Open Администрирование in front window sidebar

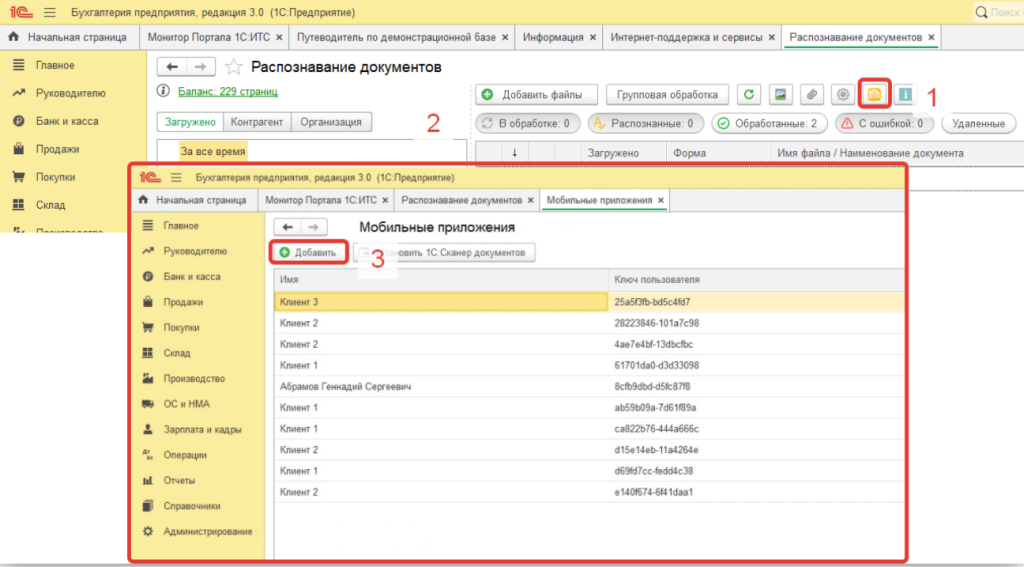point(208,531)
